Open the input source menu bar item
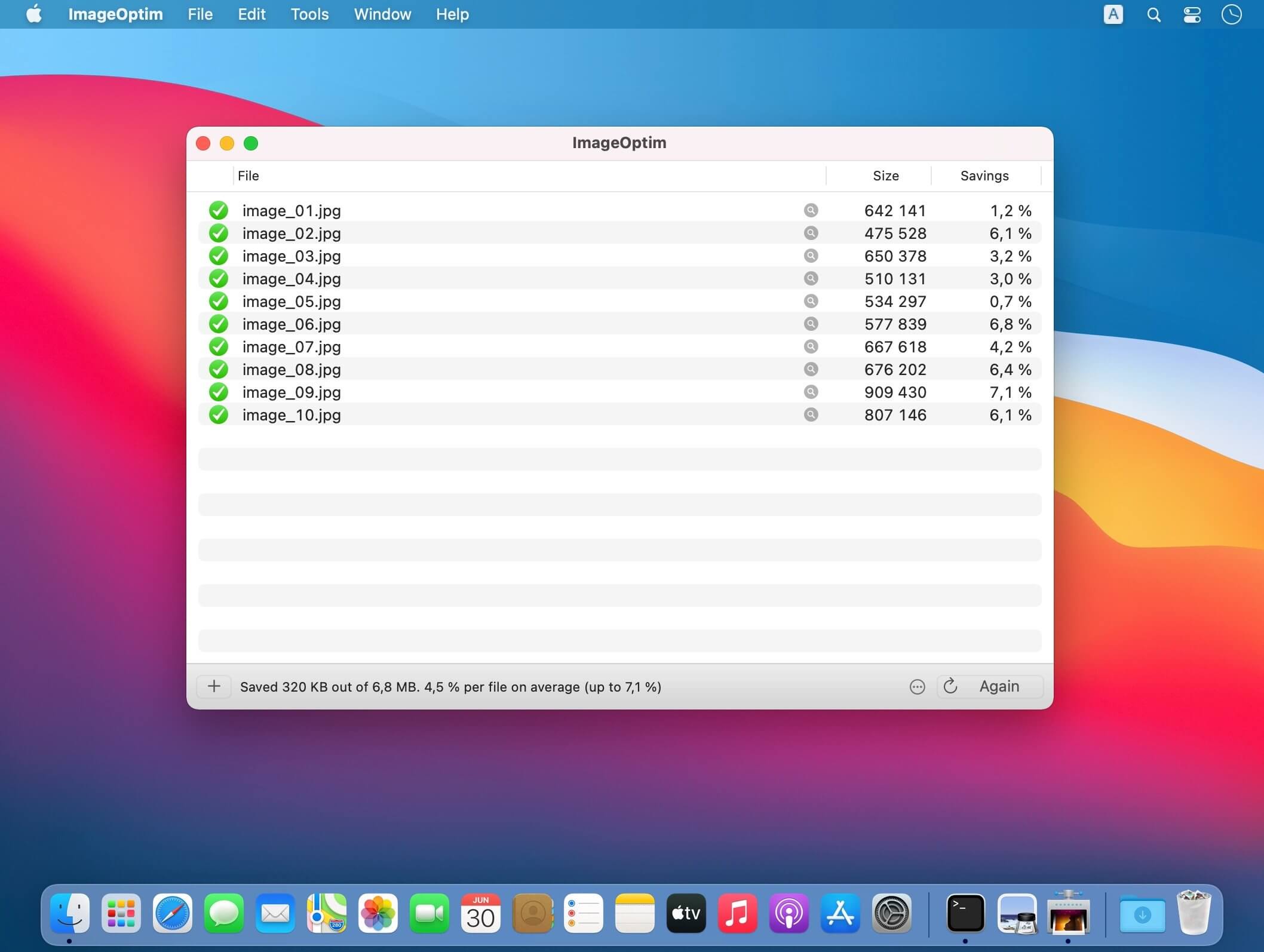The width and height of the screenshot is (1264, 952). click(x=1113, y=14)
